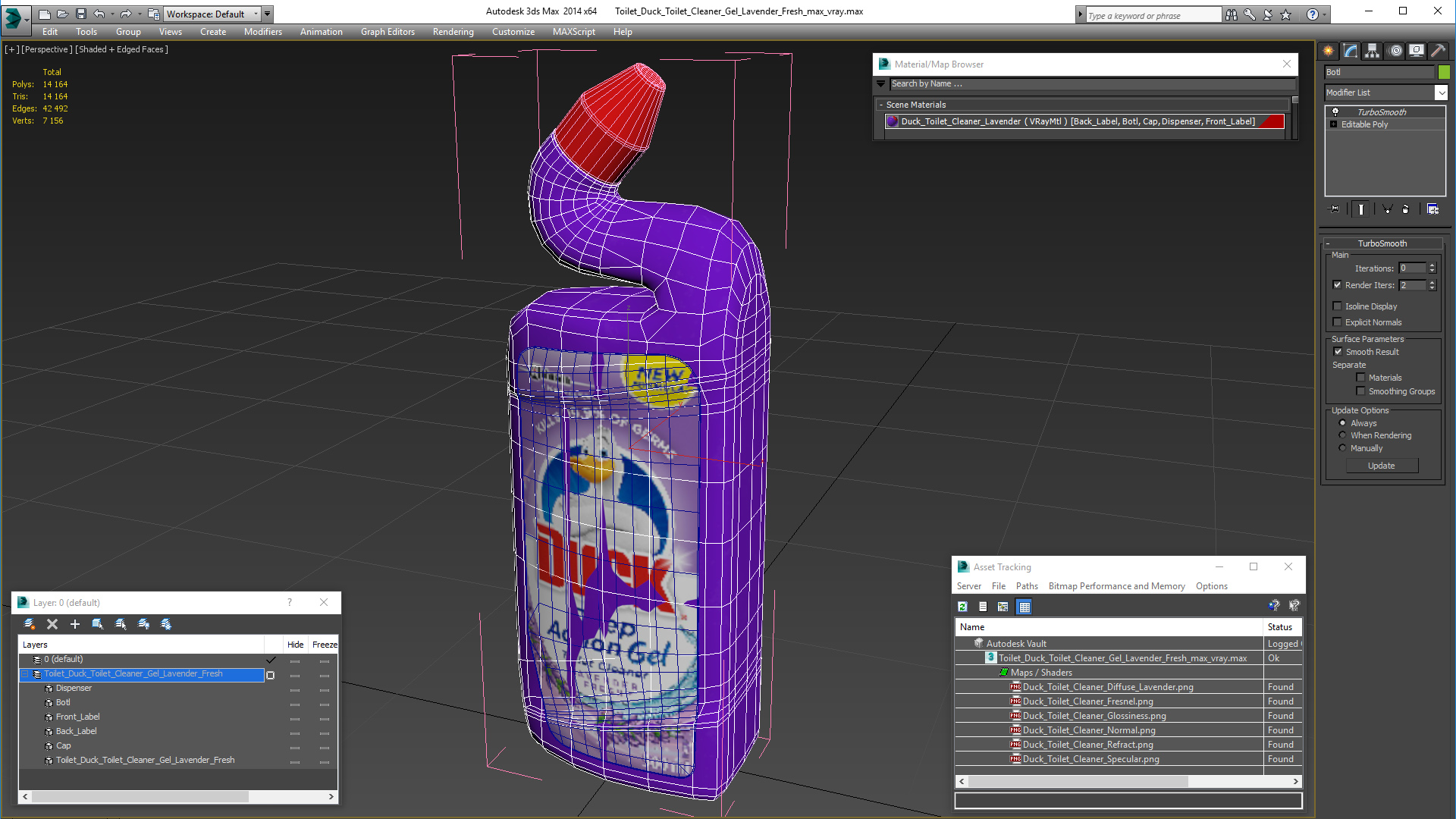The height and width of the screenshot is (819, 1456).
Task: Click the Asset Tracking horizontal scrollbar
Action: (x=1129, y=781)
